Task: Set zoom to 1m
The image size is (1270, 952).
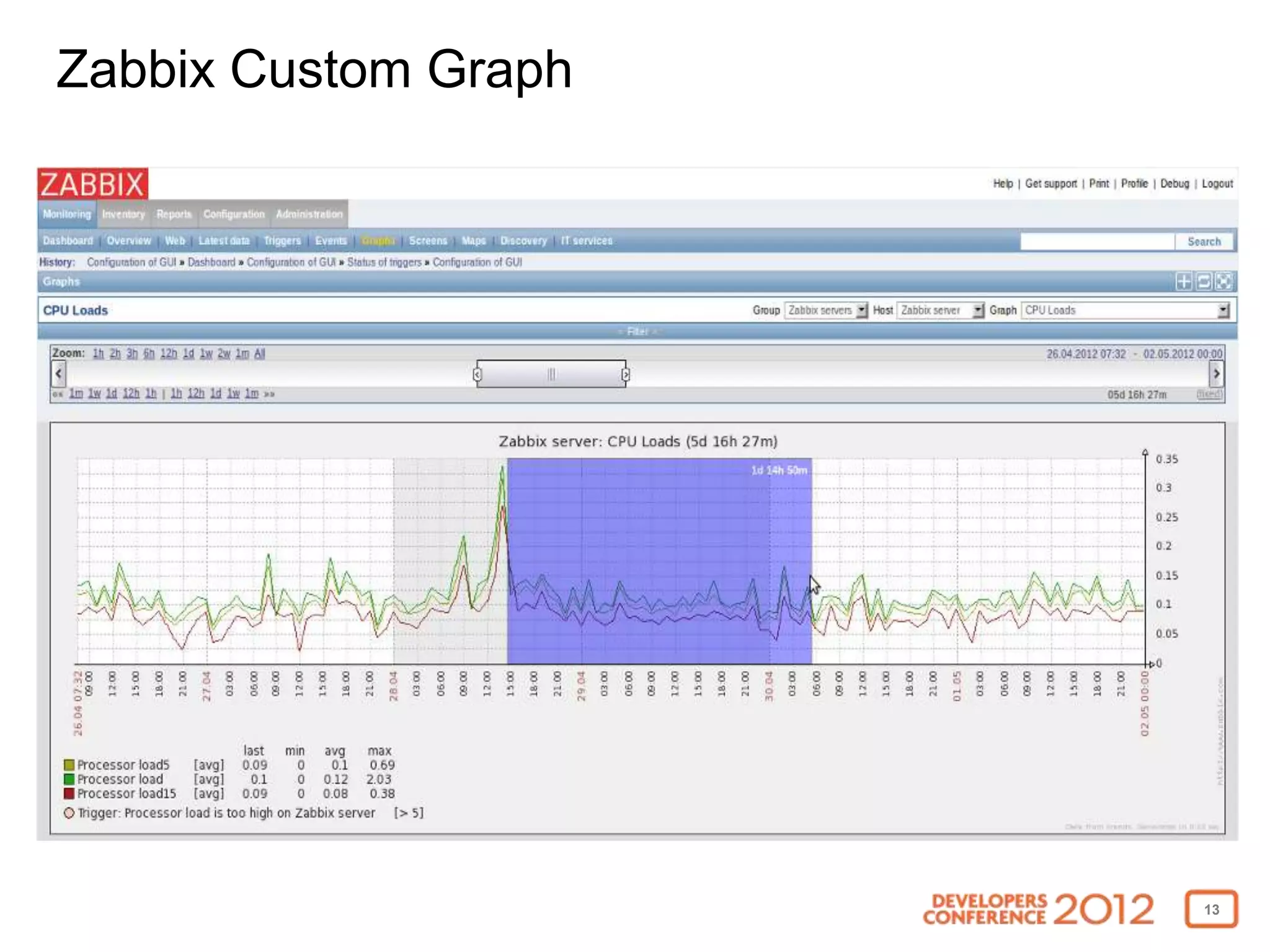Action: (x=242, y=354)
